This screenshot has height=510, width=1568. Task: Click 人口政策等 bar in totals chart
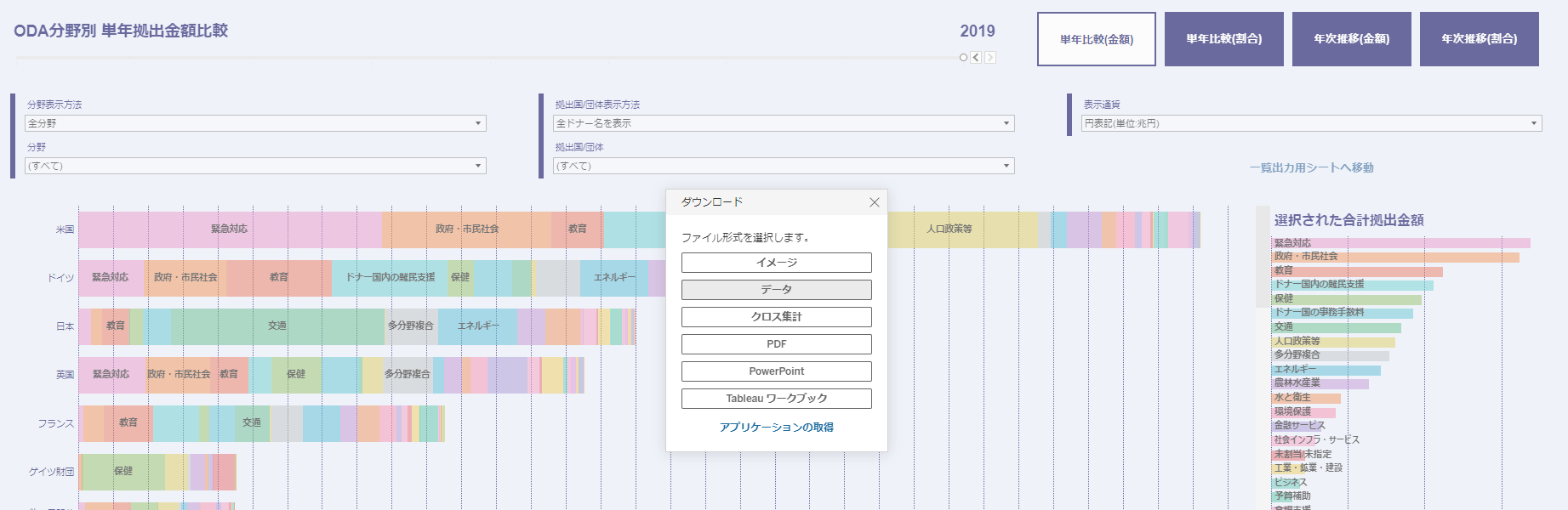pyautogui.click(x=1333, y=342)
